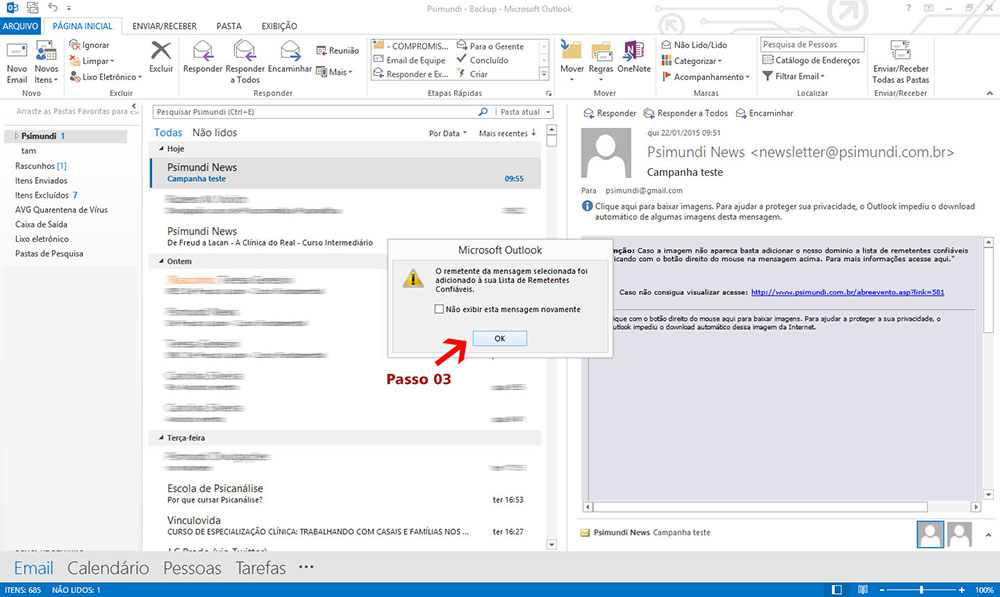The width and height of the screenshot is (1000, 597).
Task: Click the Novo Email icon
Action: click(16, 60)
